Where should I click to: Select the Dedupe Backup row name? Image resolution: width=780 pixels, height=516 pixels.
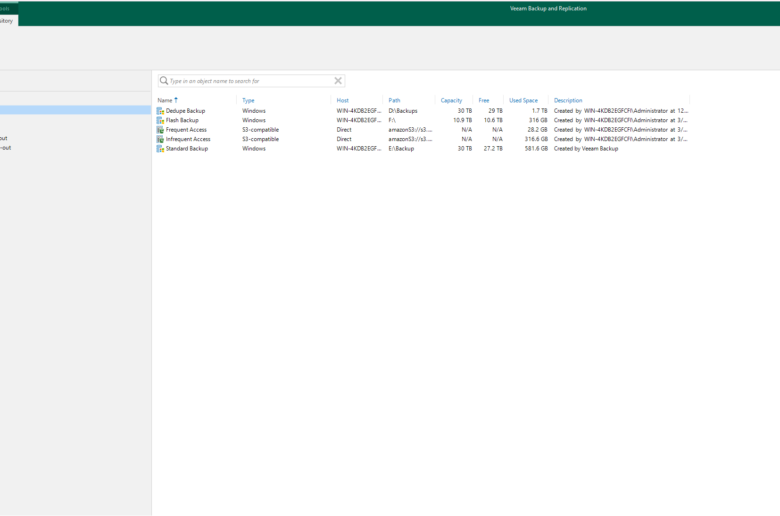pyautogui.click(x=186, y=111)
